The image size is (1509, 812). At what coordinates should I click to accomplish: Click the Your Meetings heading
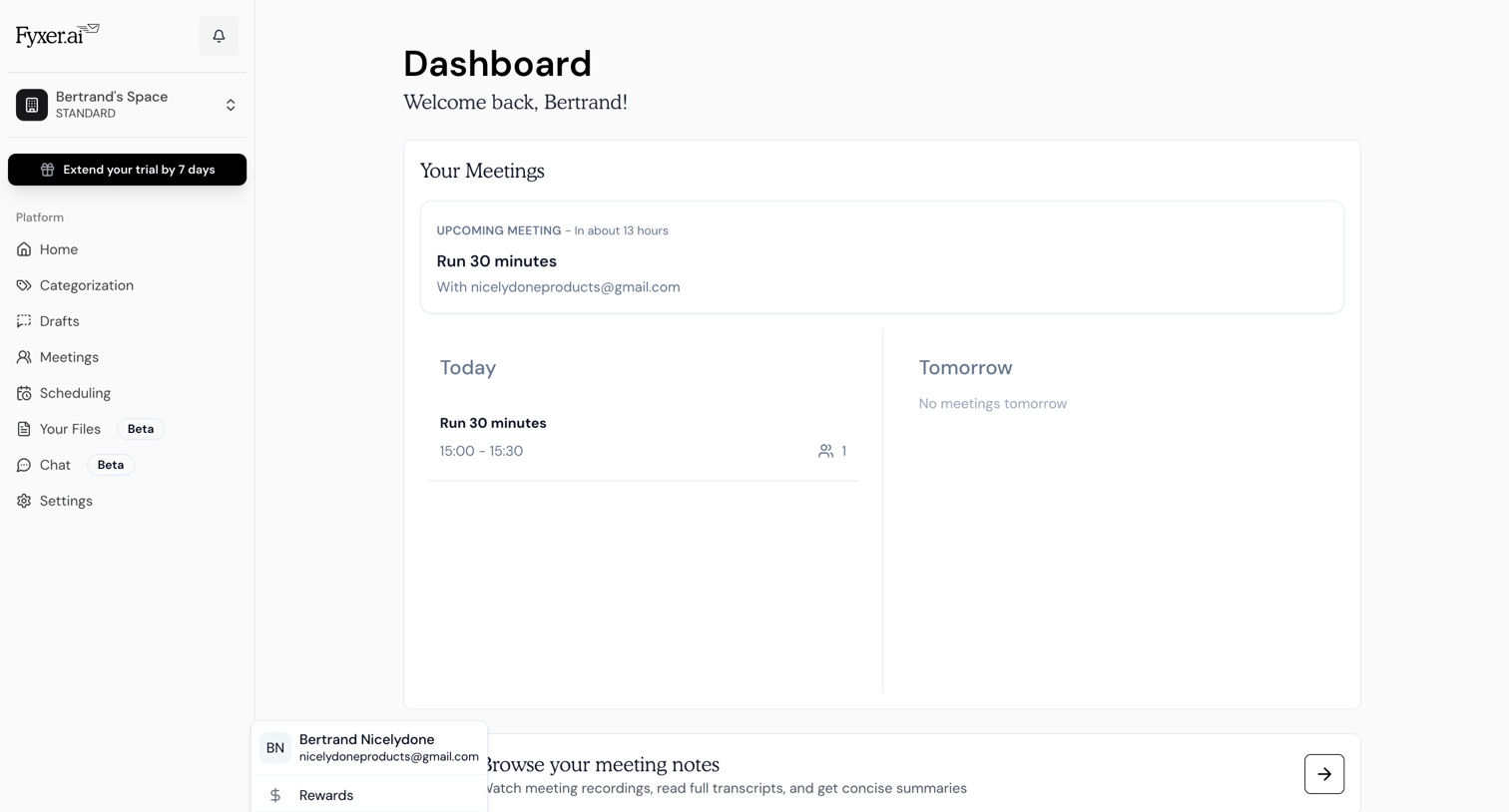482,171
